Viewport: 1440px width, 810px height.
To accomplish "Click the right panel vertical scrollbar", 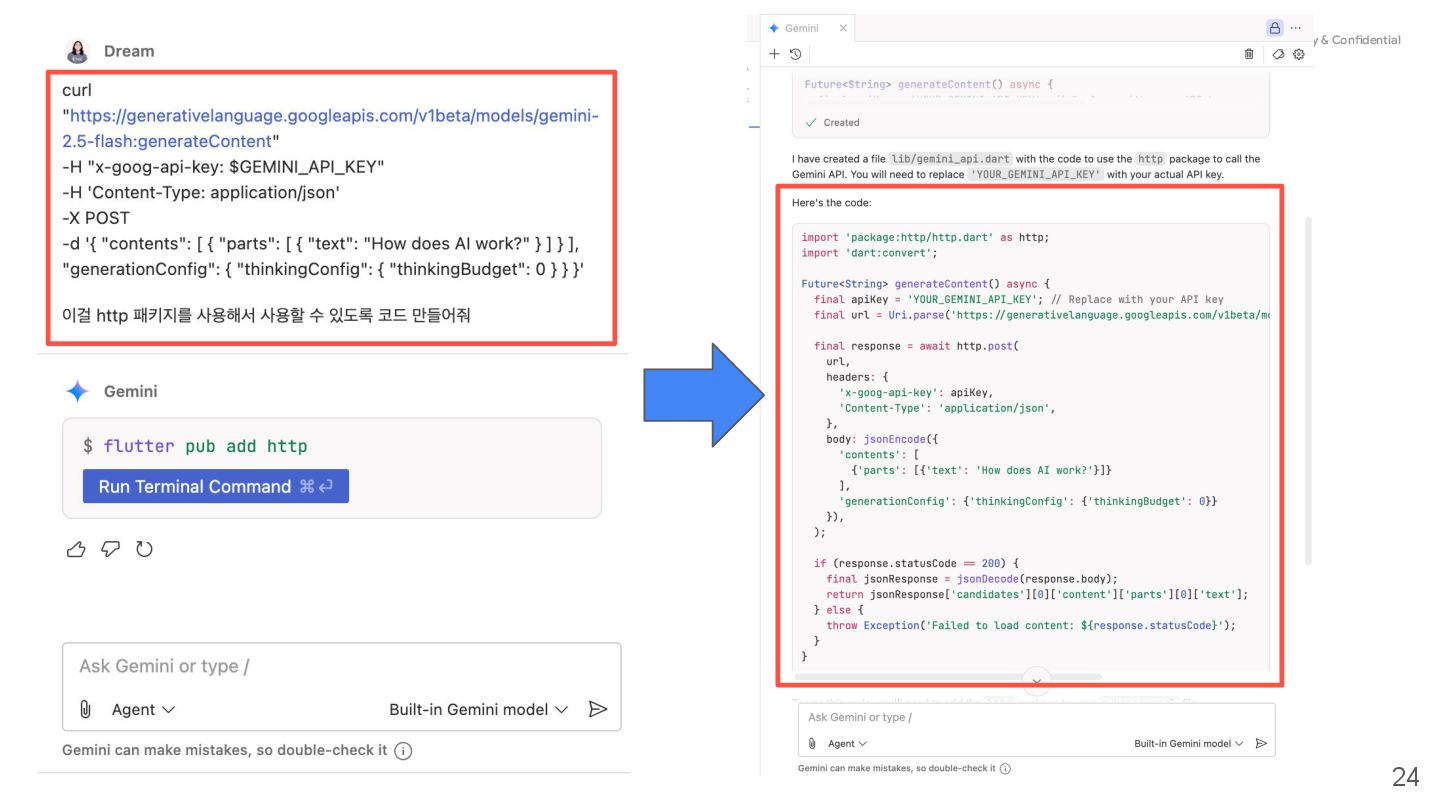I will pos(1308,390).
